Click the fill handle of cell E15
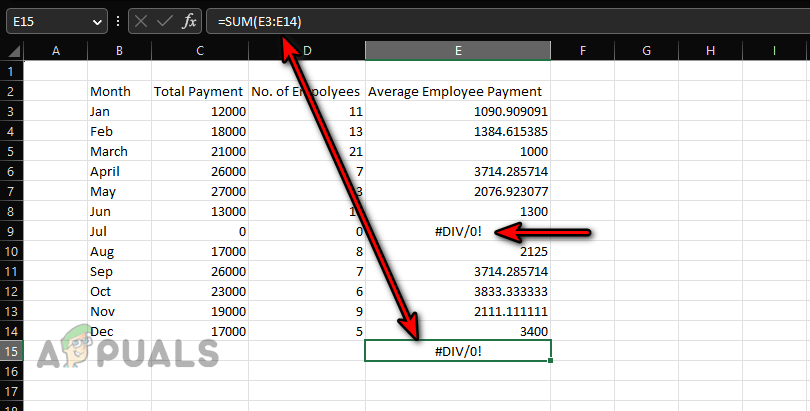The height and width of the screenshot is (411, 810). (x=551, y=360)
